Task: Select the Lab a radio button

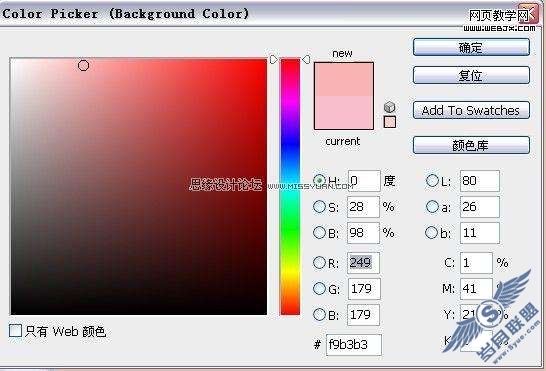Action: click(x=432, y=207)
